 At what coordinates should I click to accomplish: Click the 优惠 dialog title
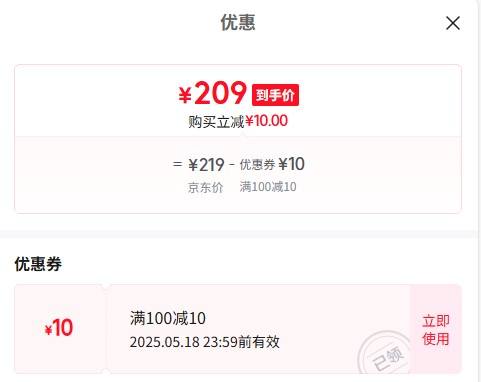238,23
